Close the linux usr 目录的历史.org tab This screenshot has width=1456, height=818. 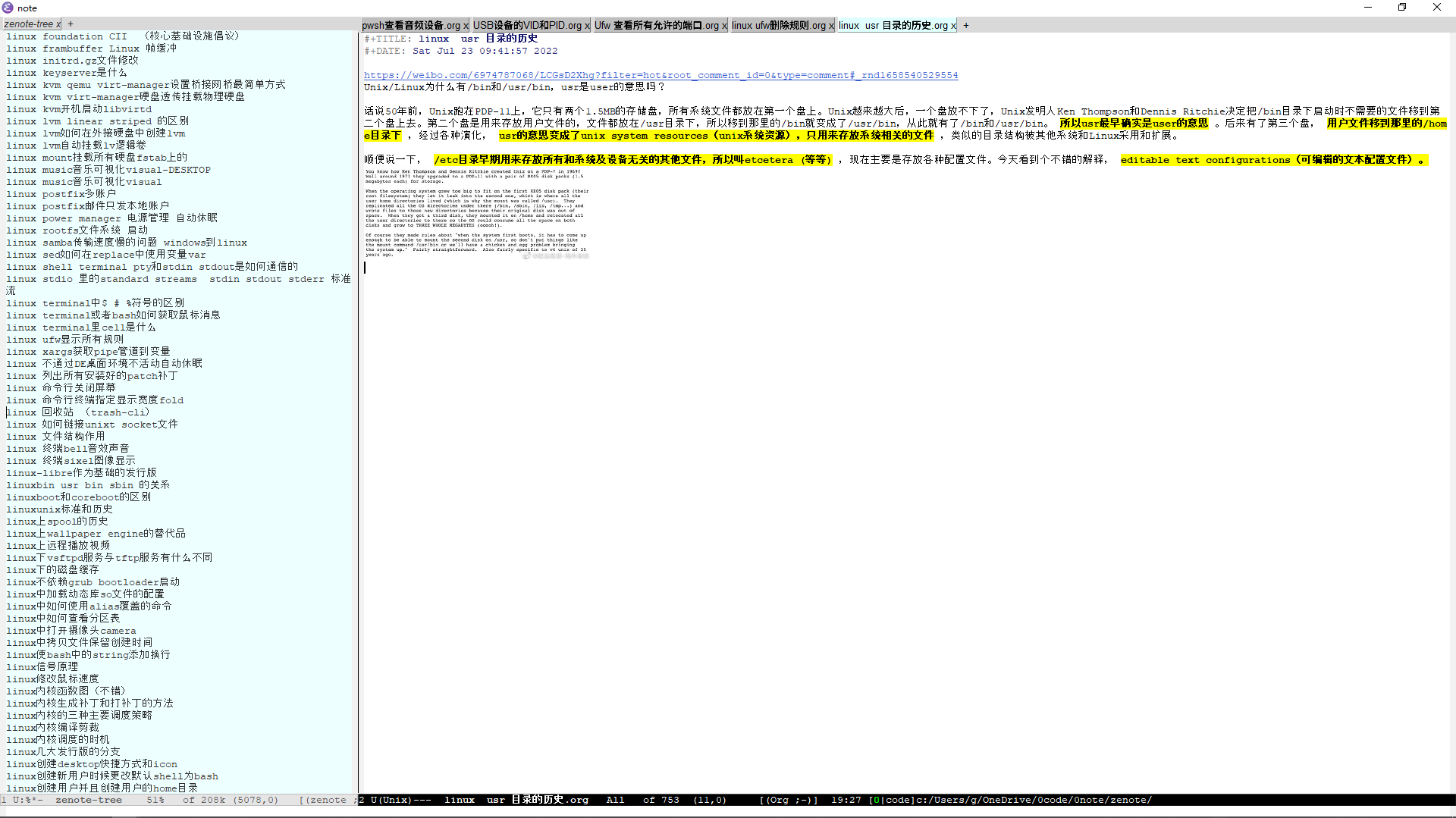point(953,26)
